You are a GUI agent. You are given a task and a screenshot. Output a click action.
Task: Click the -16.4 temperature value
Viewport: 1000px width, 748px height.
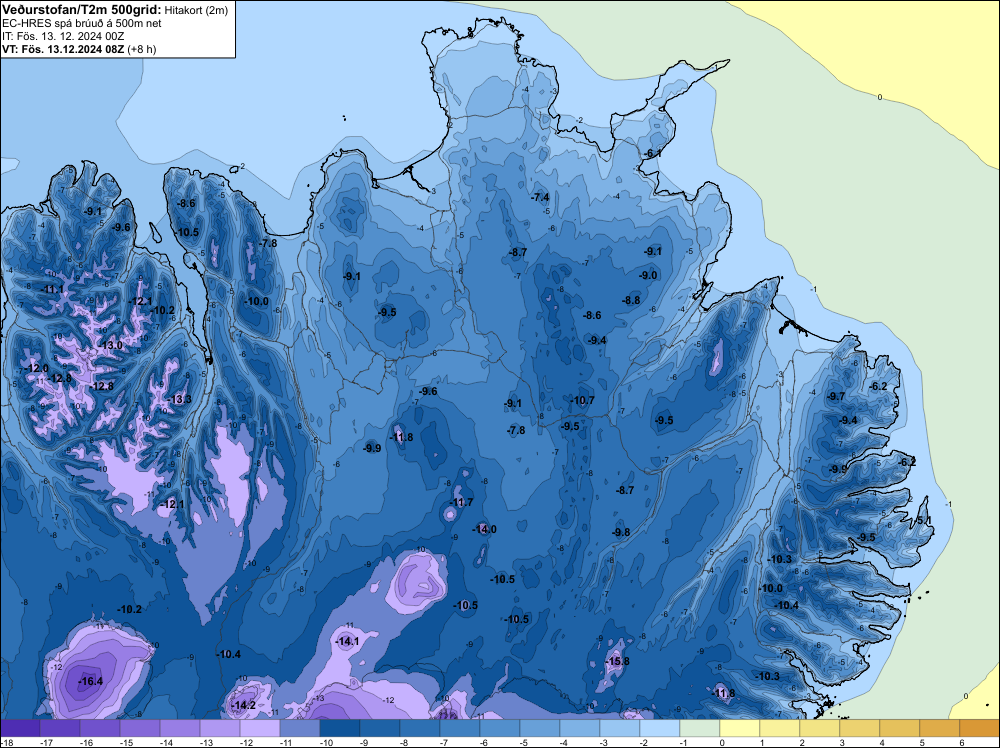tap(90, 681)
